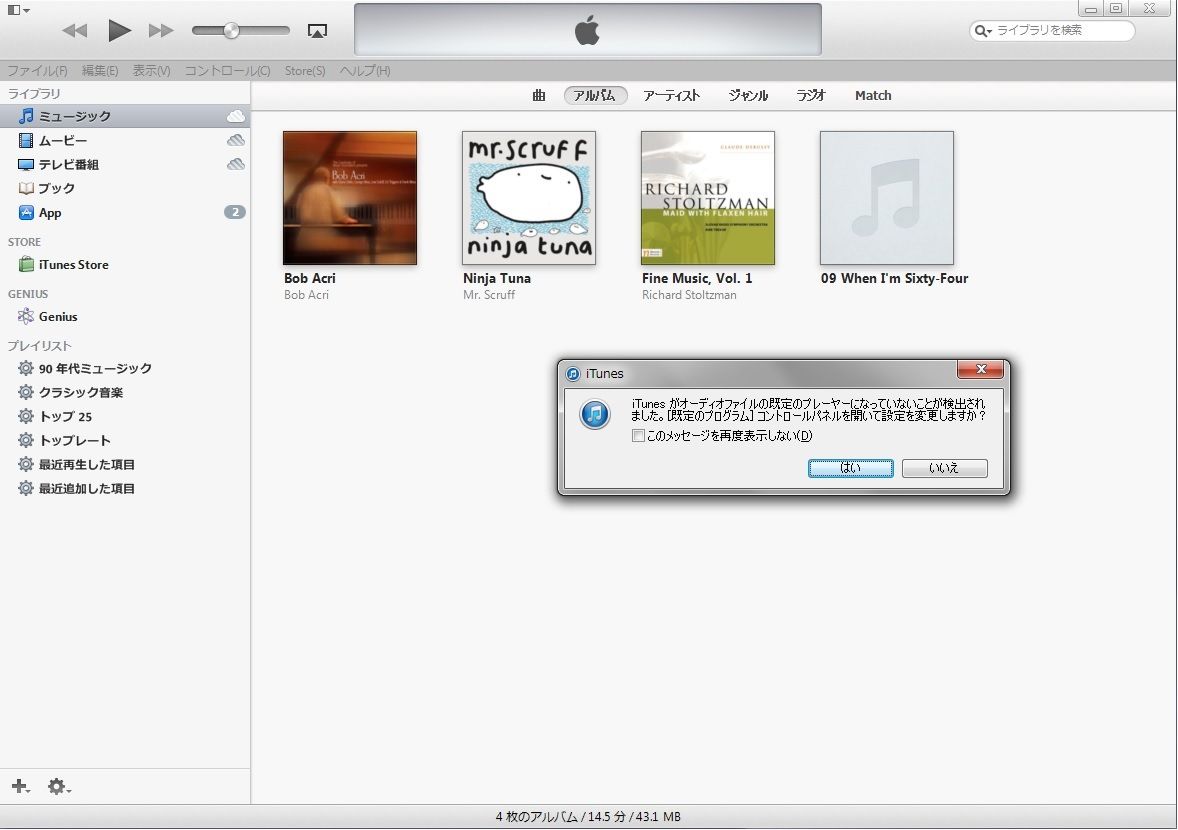Select Fine Music, Vol. 1 album cover
This screenshot has width=1178, height=830.
pos(708,198)
